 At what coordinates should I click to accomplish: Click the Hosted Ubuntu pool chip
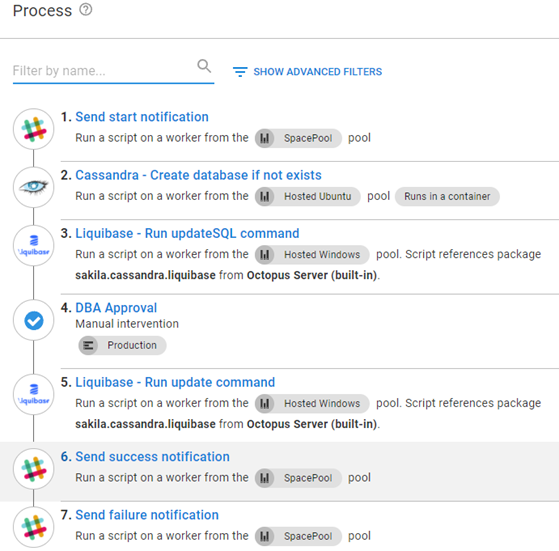tap(308, 196)
